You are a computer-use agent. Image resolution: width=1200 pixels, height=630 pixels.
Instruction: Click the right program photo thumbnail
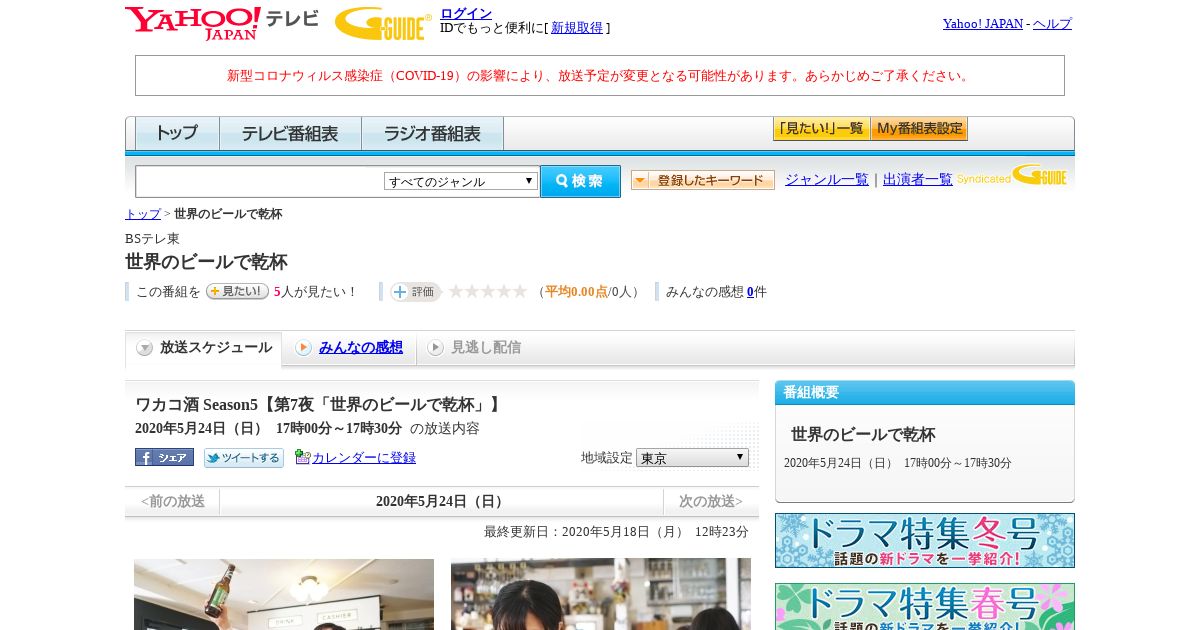[x=601, y=594]
